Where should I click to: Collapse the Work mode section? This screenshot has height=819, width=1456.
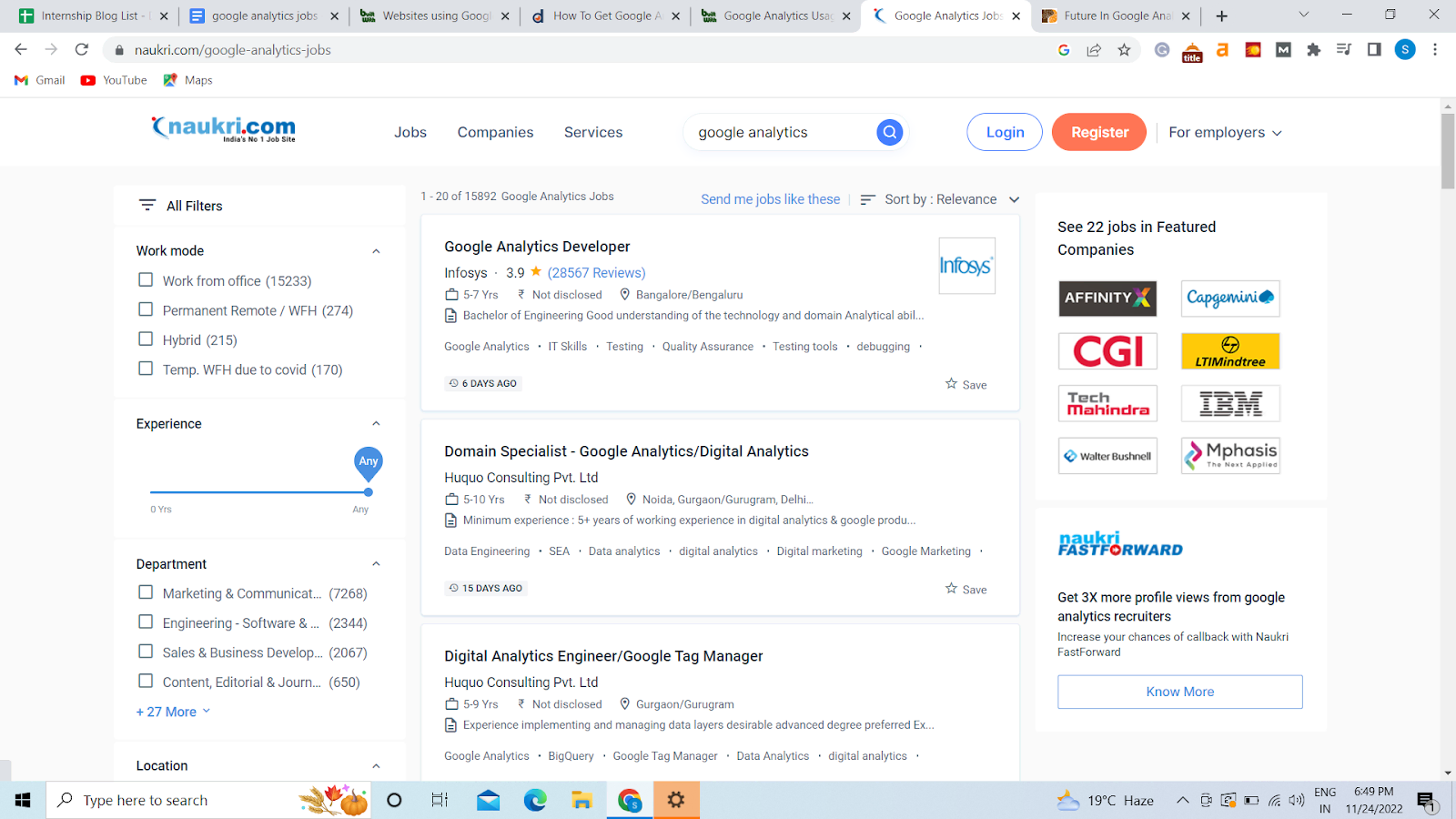(x=376, y=250)
